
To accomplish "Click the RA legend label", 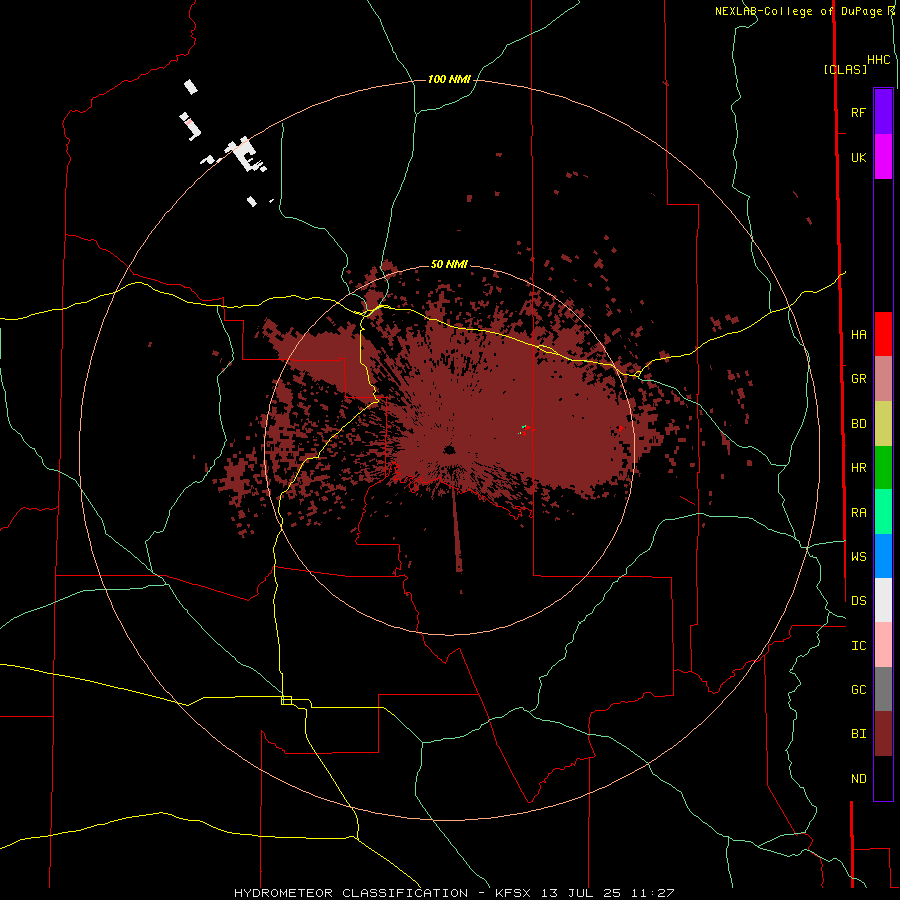I will 858,513.
